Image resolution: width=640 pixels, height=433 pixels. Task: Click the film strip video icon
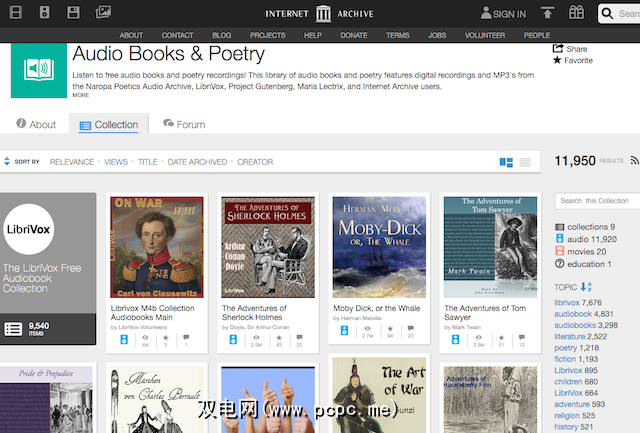tap(16, 13)
